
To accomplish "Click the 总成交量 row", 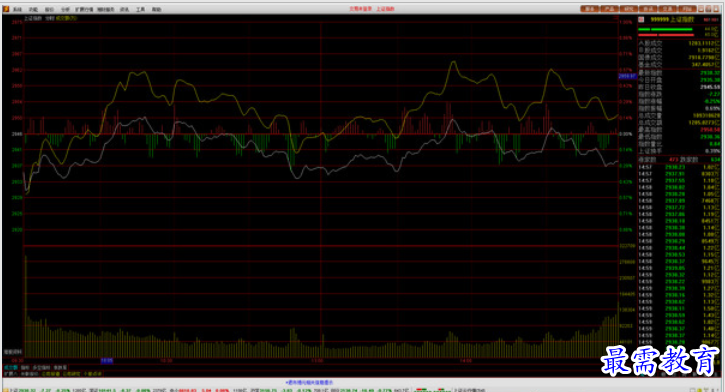I will pos(679,116).
